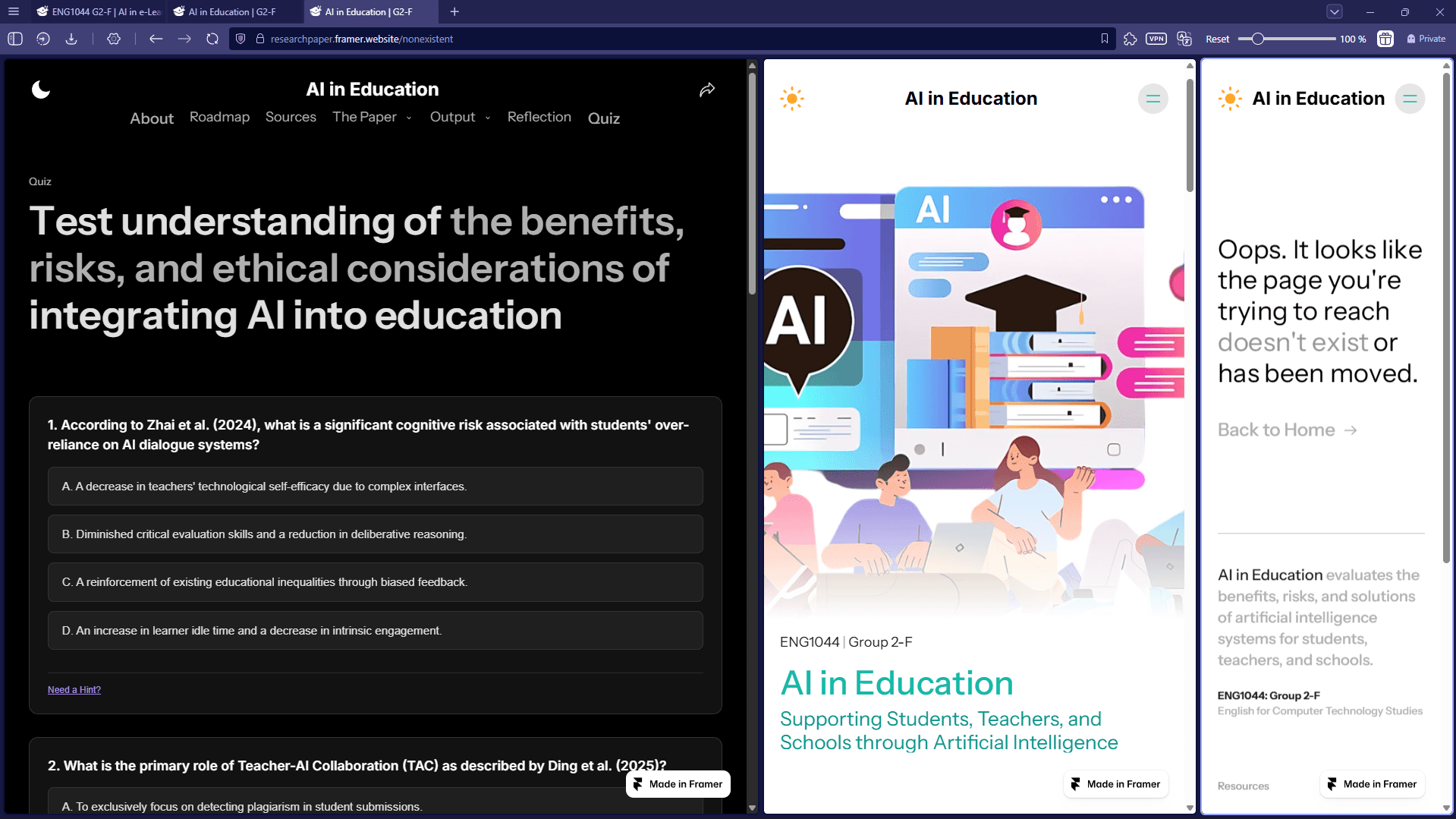1456x819 pixels.
Task: Toggle the browser sidebar panel icon
Action: pyautogui.click(x=15, y=39)
